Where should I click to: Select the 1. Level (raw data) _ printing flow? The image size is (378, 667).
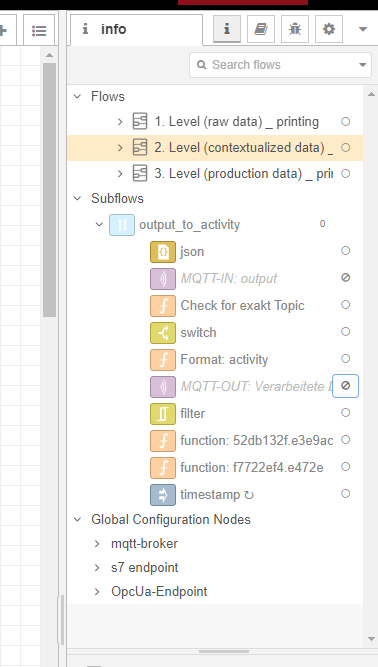click(x=236, y=122)
